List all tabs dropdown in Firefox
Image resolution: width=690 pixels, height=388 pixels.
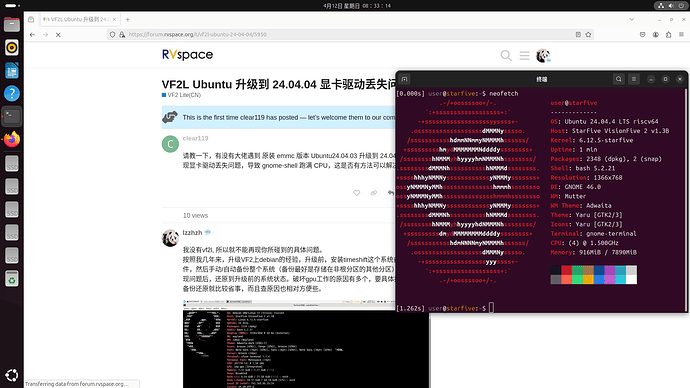pos(631,19)
